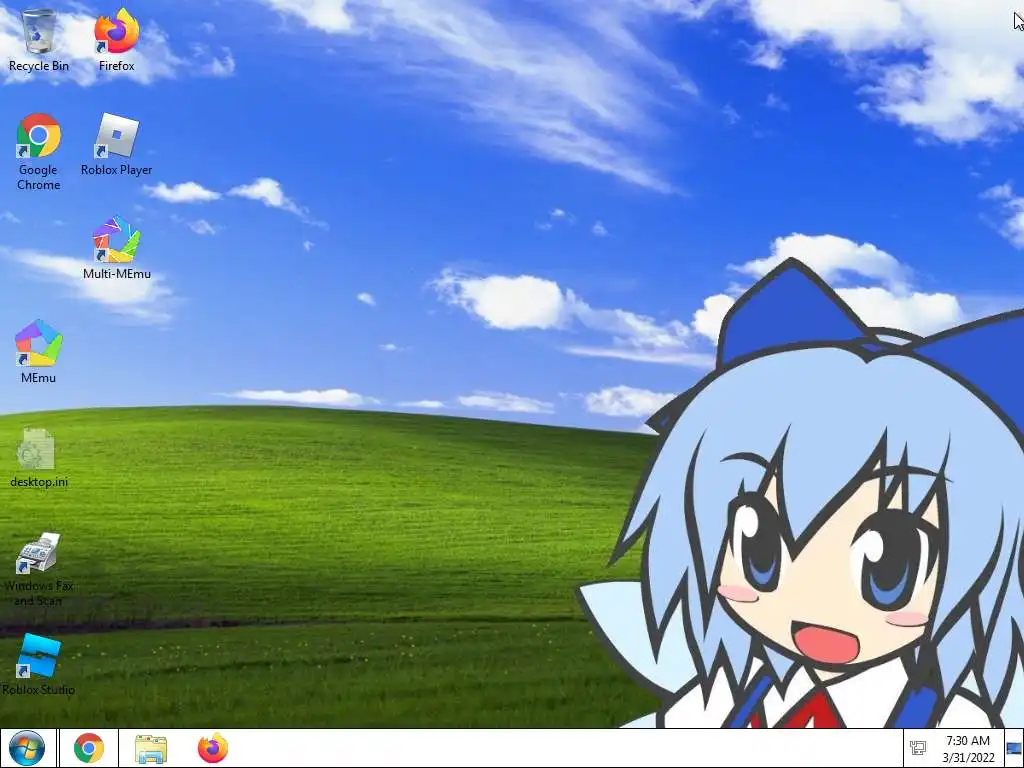This screenshot has height=768, width=1024.
Task: Launch Firefox from the taskbar
Action: 213,748
